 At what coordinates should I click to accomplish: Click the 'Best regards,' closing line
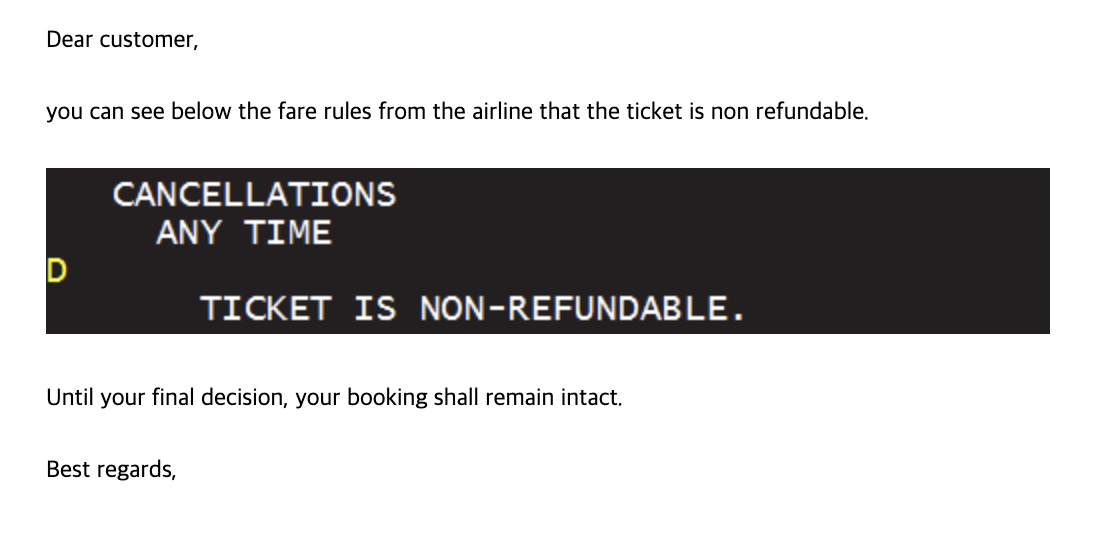pyautogui.click(x=111, y=469)
